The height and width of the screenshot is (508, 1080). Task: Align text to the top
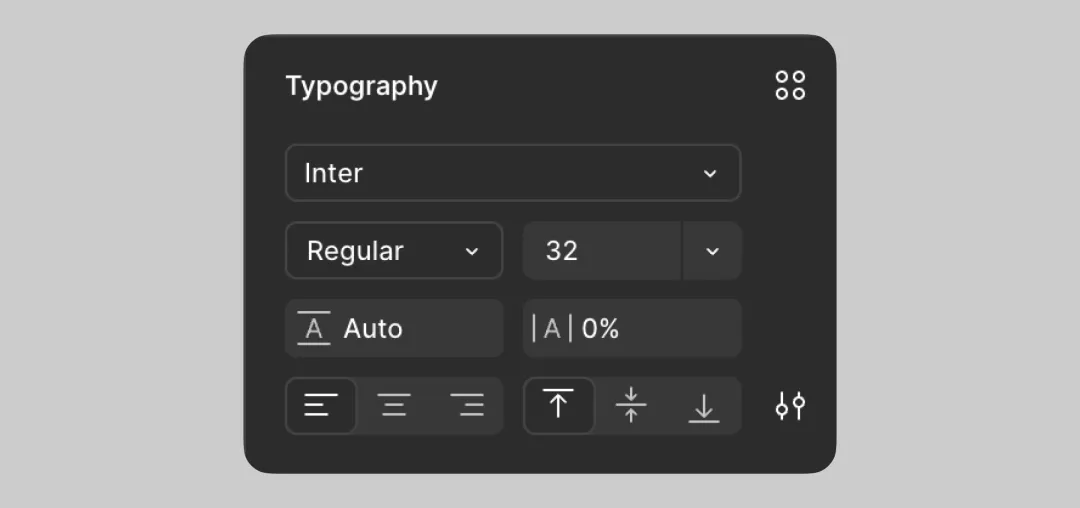[558, 406]
